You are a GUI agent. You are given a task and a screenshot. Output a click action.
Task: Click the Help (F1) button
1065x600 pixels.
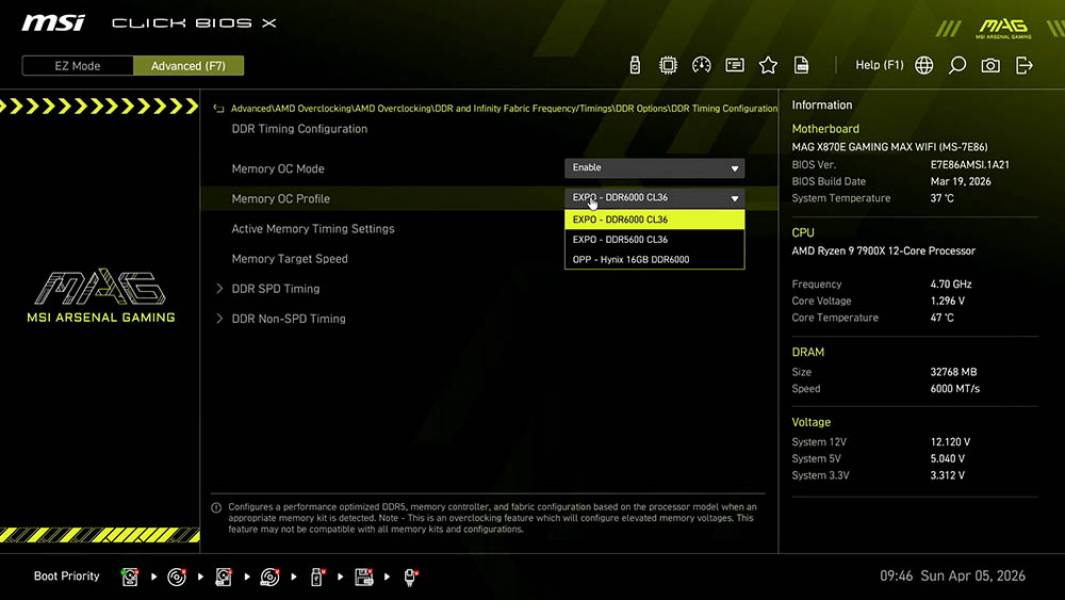878,64
